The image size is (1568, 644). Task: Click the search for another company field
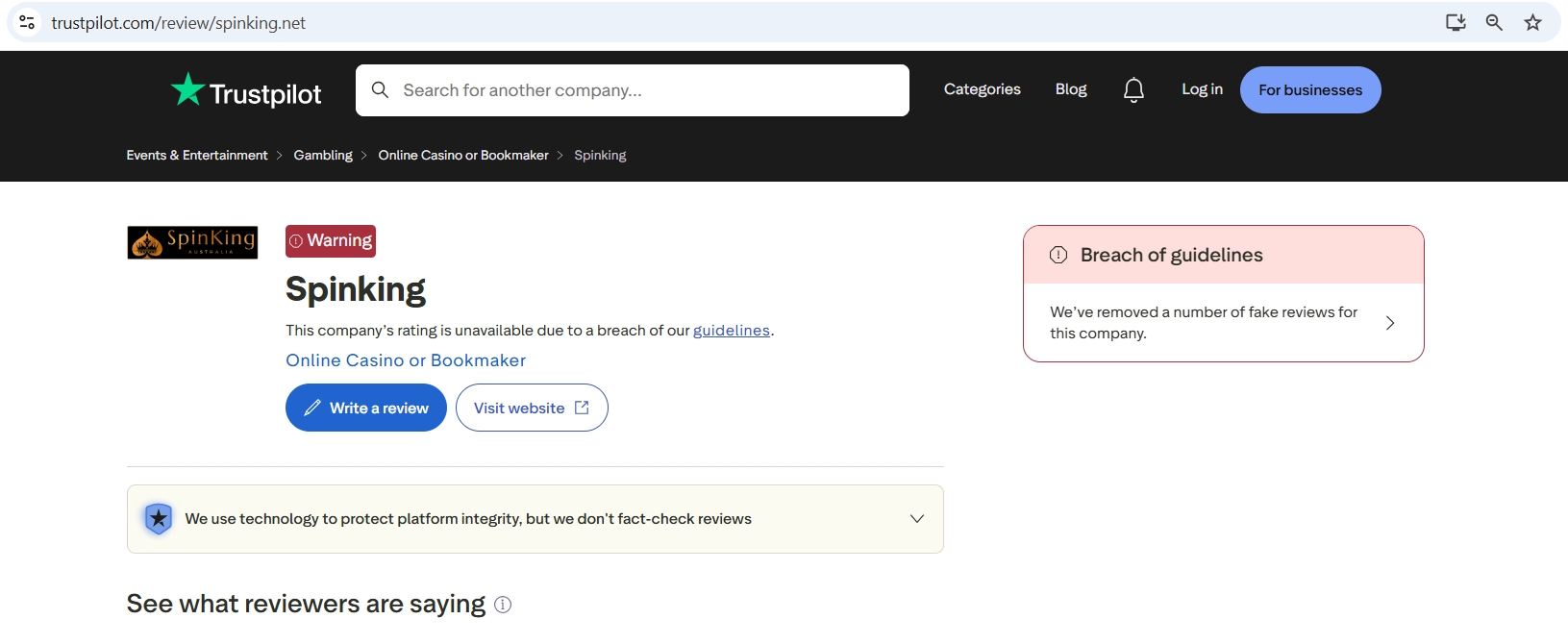point(633,90)
